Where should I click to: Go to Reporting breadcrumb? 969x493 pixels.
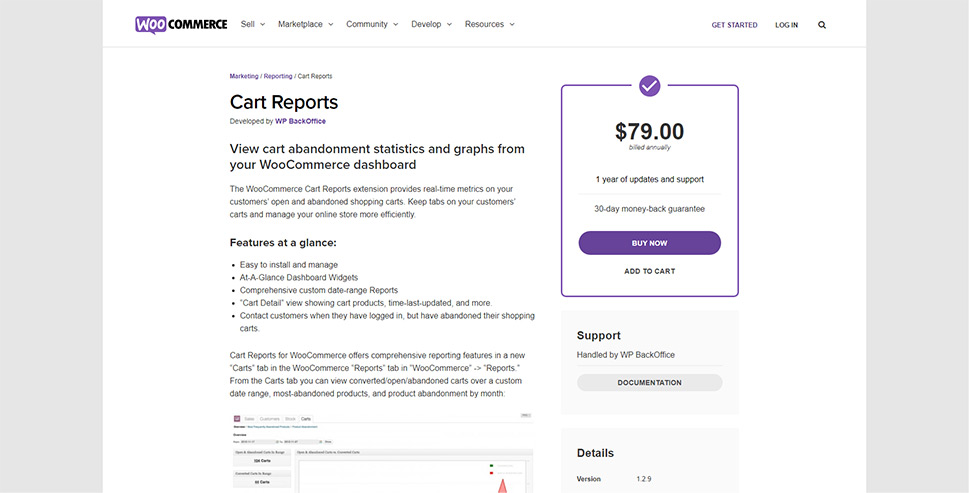(278, 76)
